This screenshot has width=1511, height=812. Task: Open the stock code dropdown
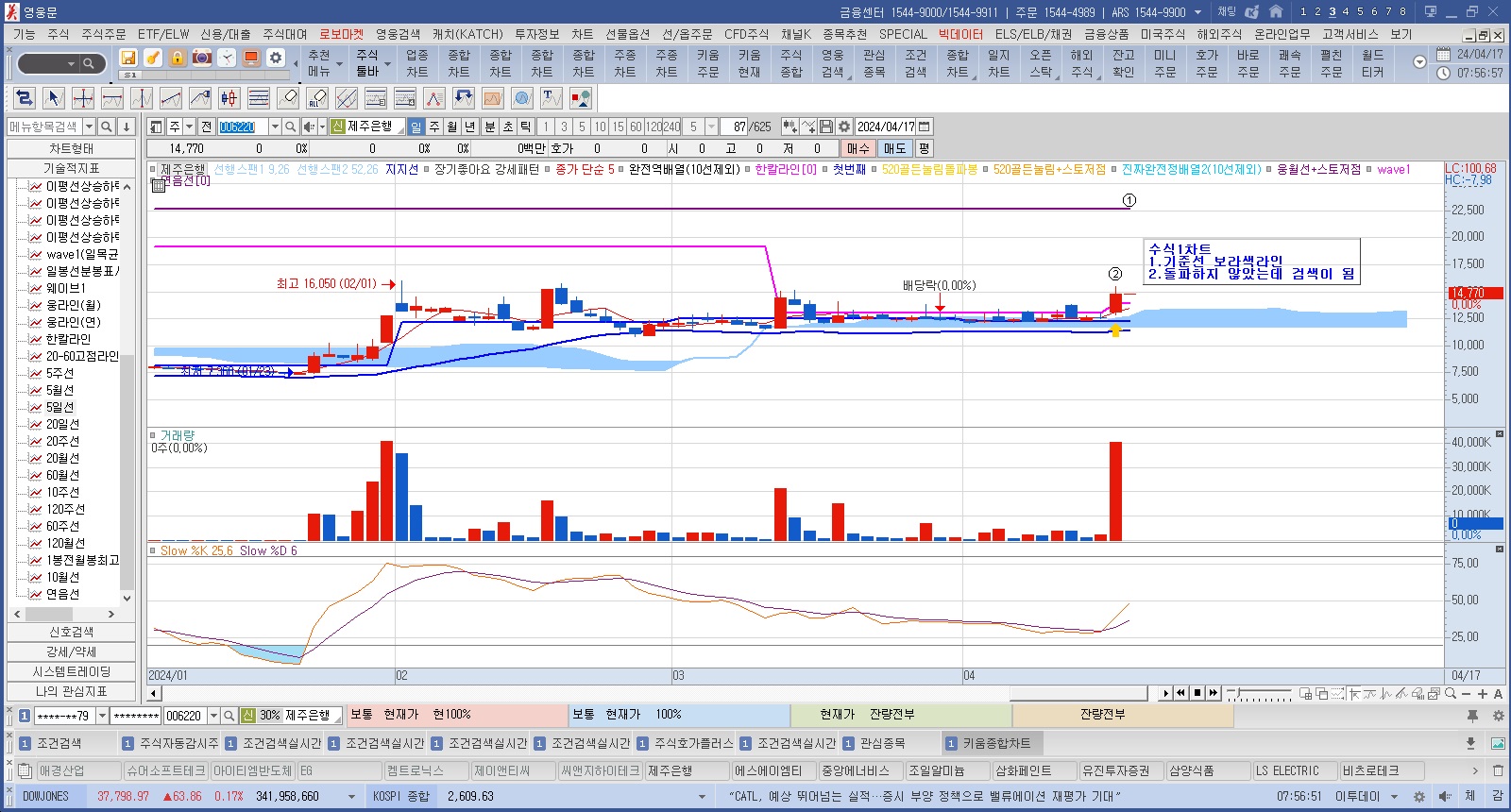275,127
